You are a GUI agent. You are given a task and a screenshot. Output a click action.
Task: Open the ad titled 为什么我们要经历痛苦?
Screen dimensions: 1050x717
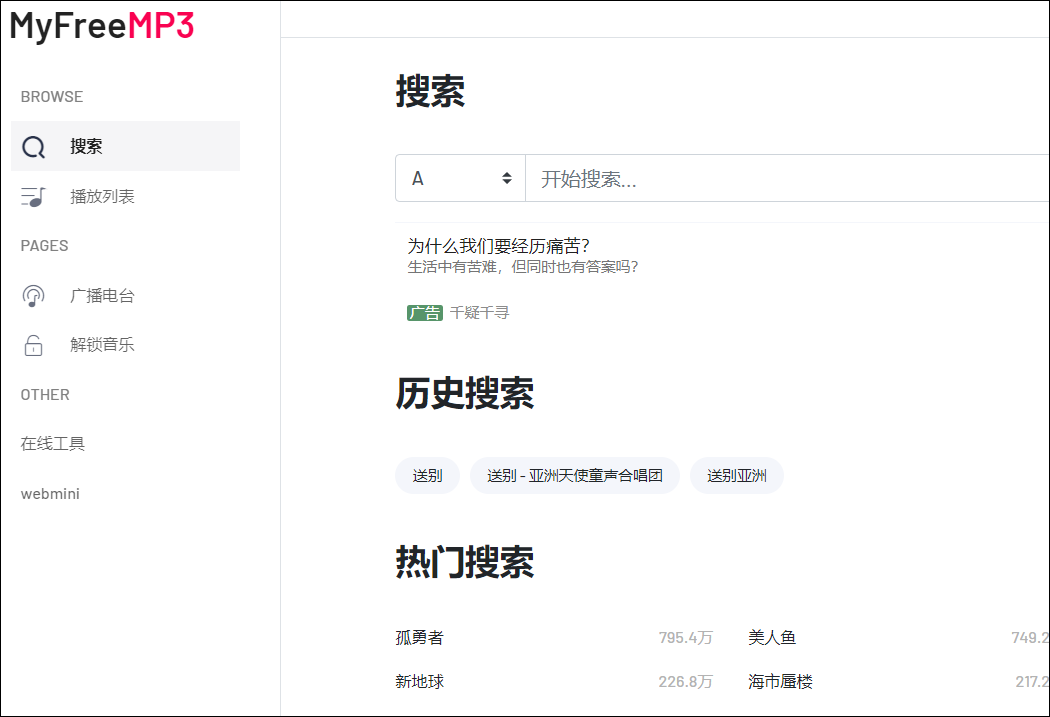498,246
